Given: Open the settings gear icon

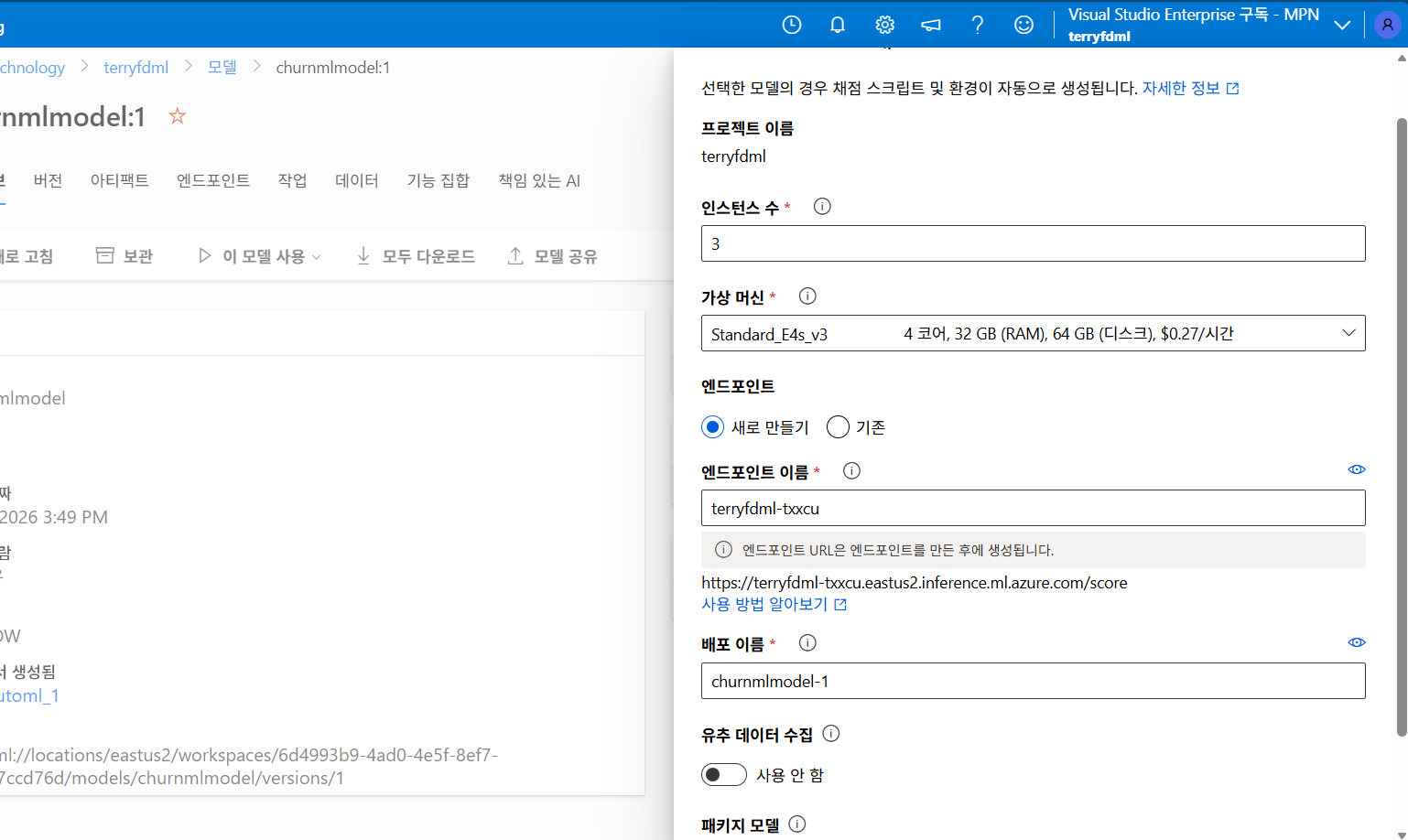Looking at the screenshot, I should [x=883, y=24].
